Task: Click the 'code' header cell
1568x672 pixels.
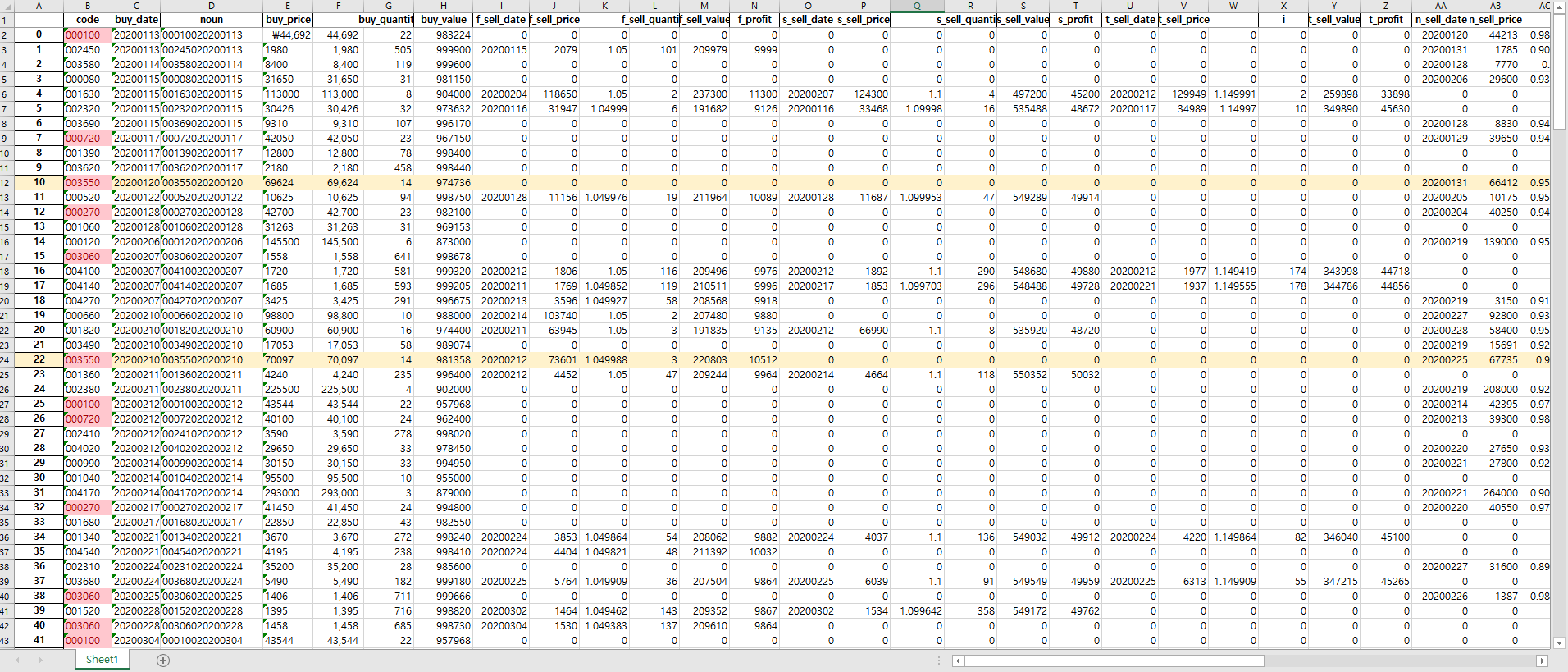Action: point(88,20)
